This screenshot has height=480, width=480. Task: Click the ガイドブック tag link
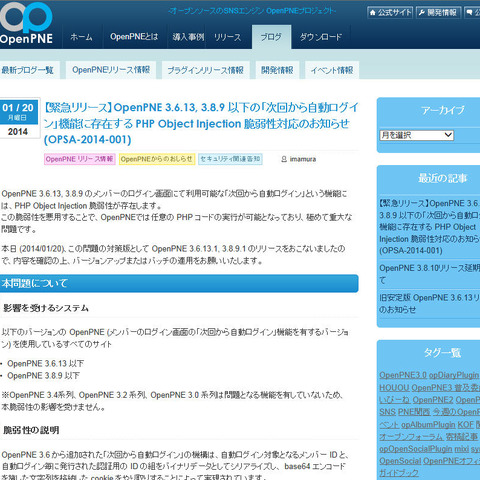pos(399,473)
